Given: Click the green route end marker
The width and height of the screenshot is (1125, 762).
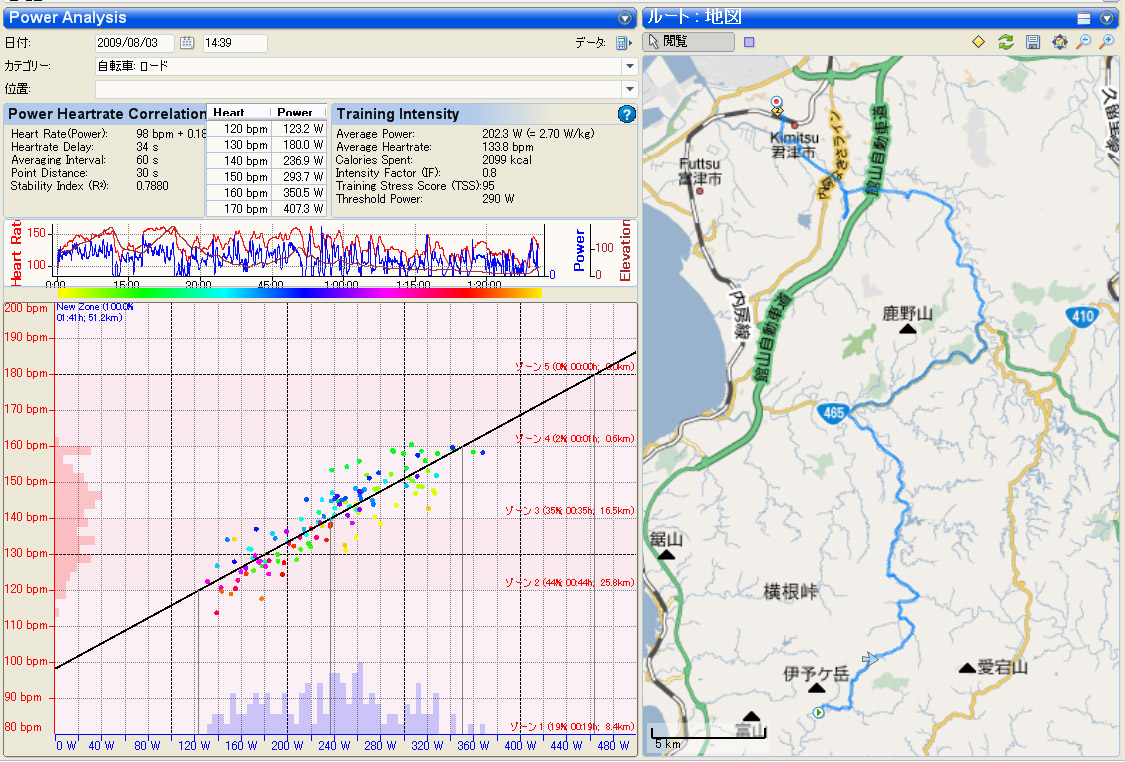Looking at the screenshot, I should [819, 712].
